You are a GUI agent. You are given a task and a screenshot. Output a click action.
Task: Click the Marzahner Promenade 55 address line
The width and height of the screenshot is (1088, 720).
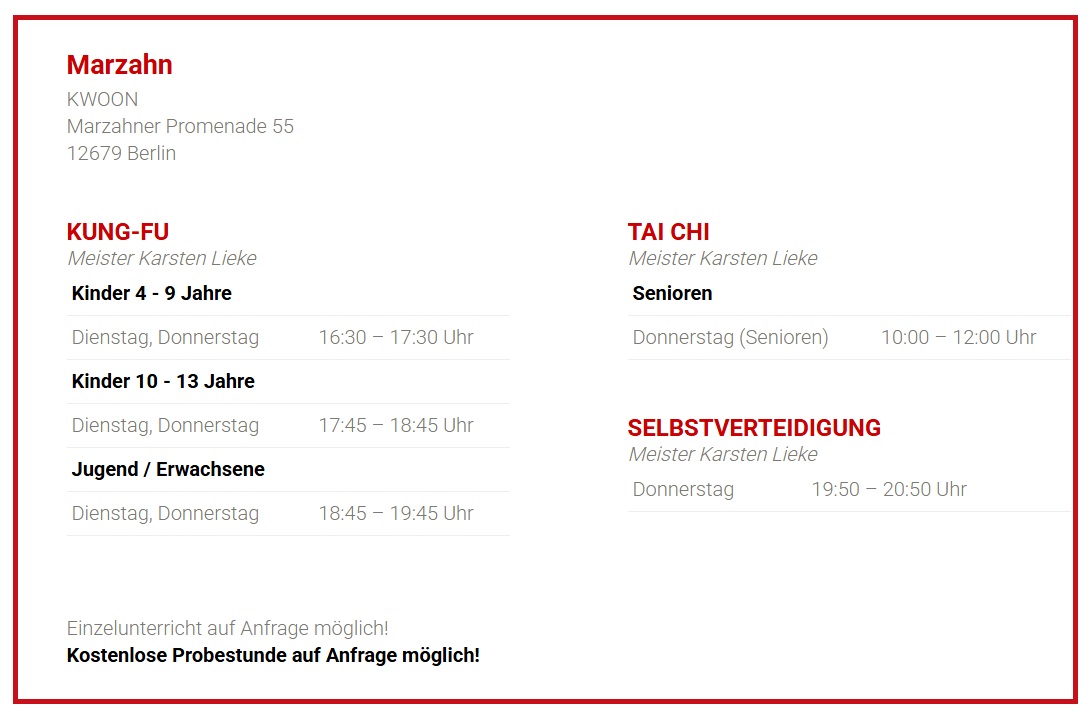pos(180,126)
